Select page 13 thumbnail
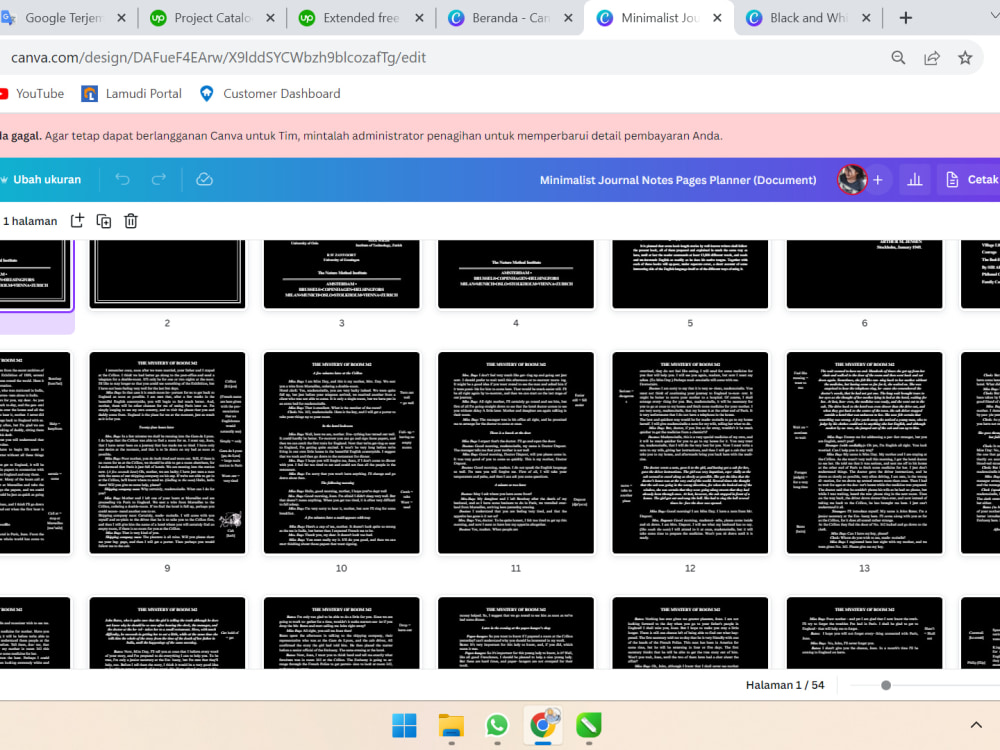Viewport: 1000px width, 750px height. (864, 453)
